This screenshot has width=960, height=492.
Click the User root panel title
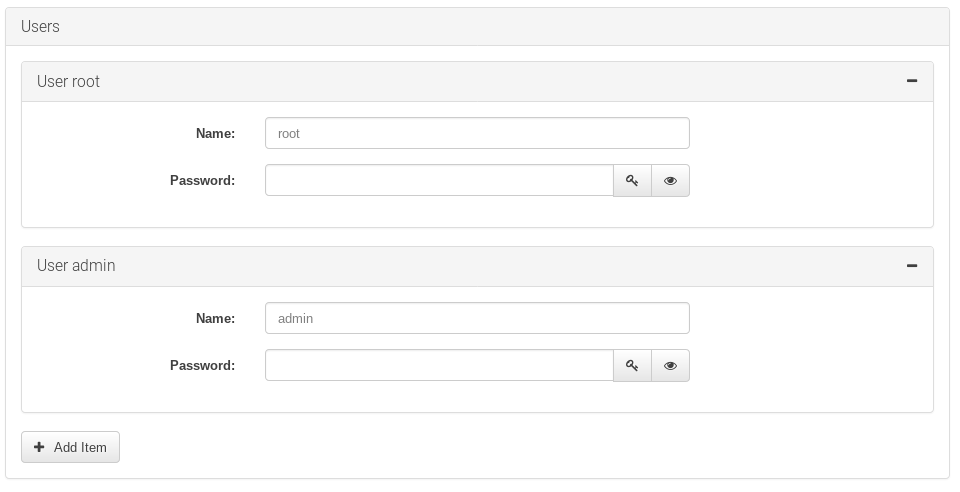pyautogui.click(x=68, y=81)
